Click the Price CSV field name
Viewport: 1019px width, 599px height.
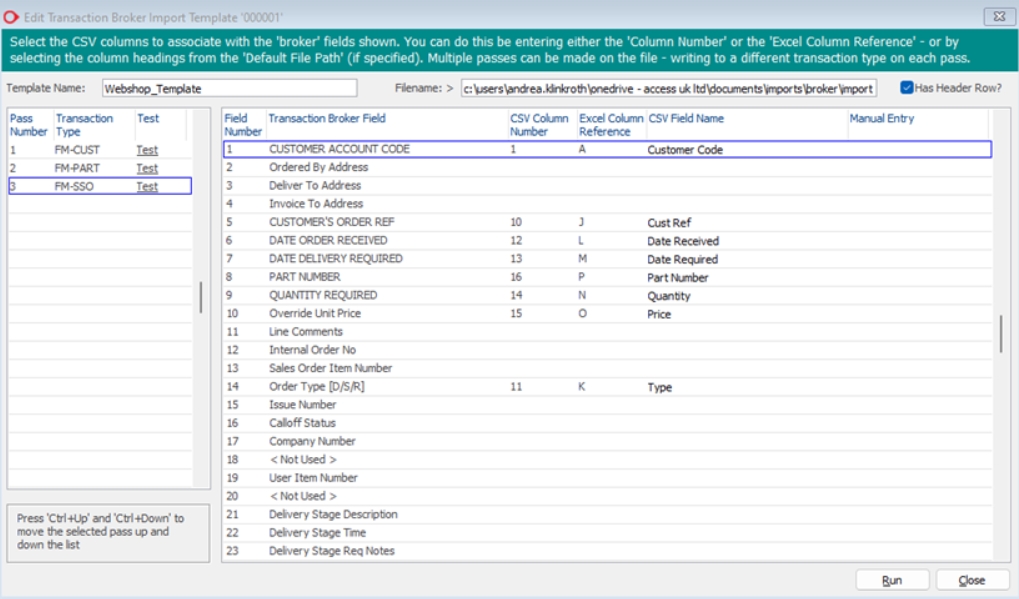pos(659,314)
